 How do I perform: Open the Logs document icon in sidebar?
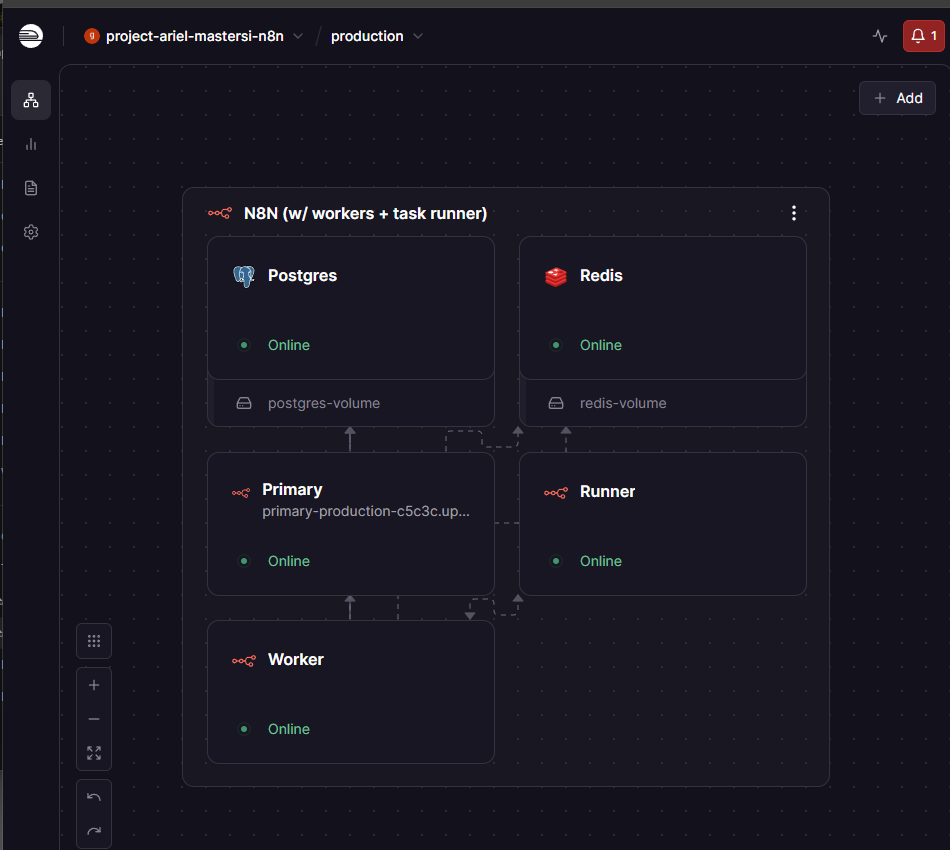[31, 188]
